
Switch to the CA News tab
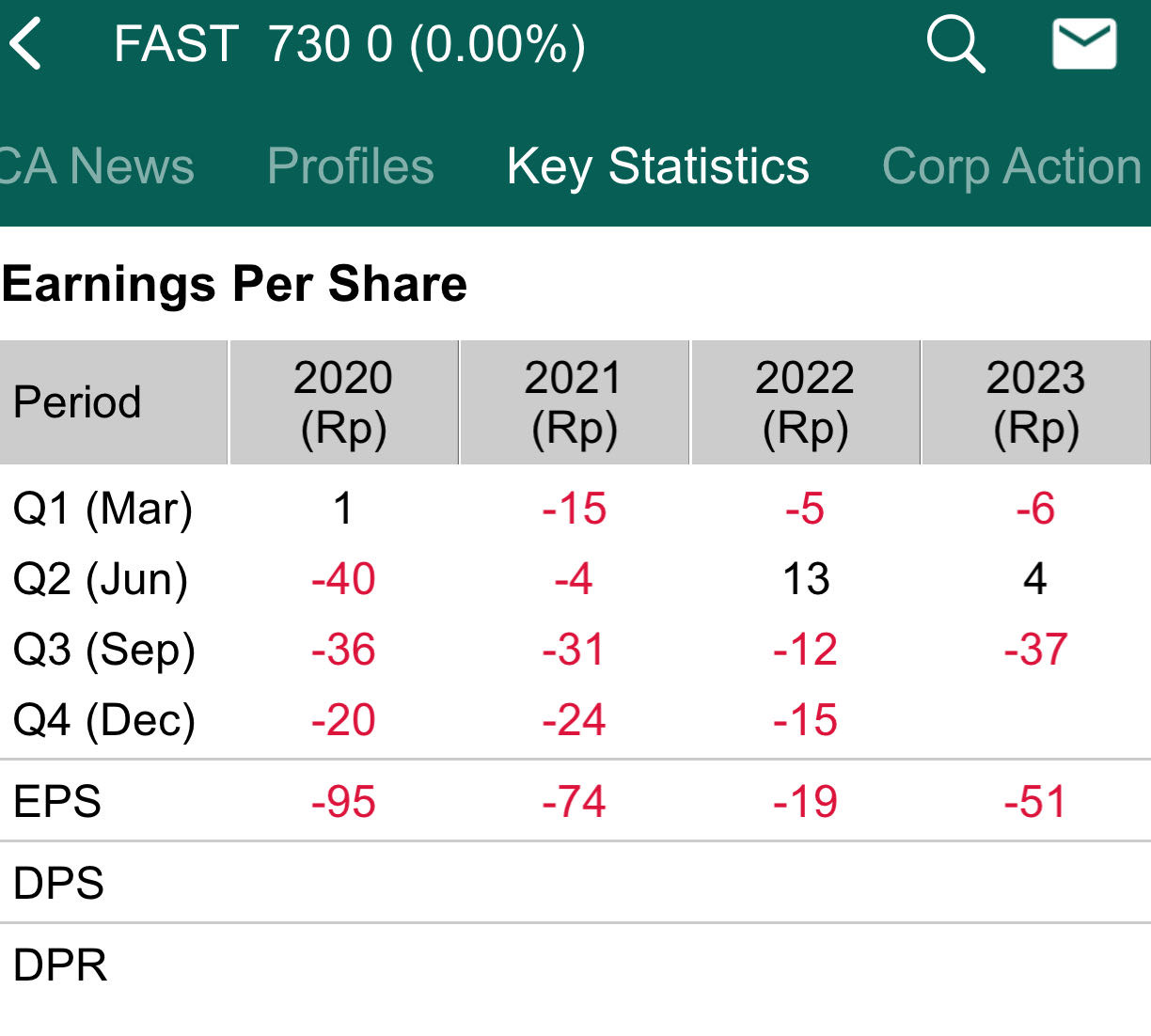point(97,166)
